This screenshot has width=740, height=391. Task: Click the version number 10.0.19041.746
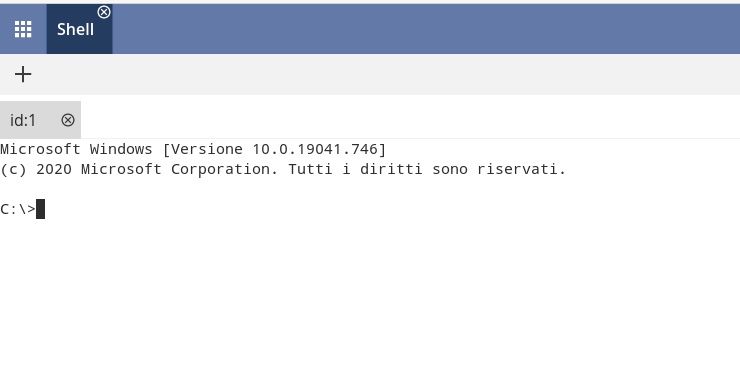point(315,149)
